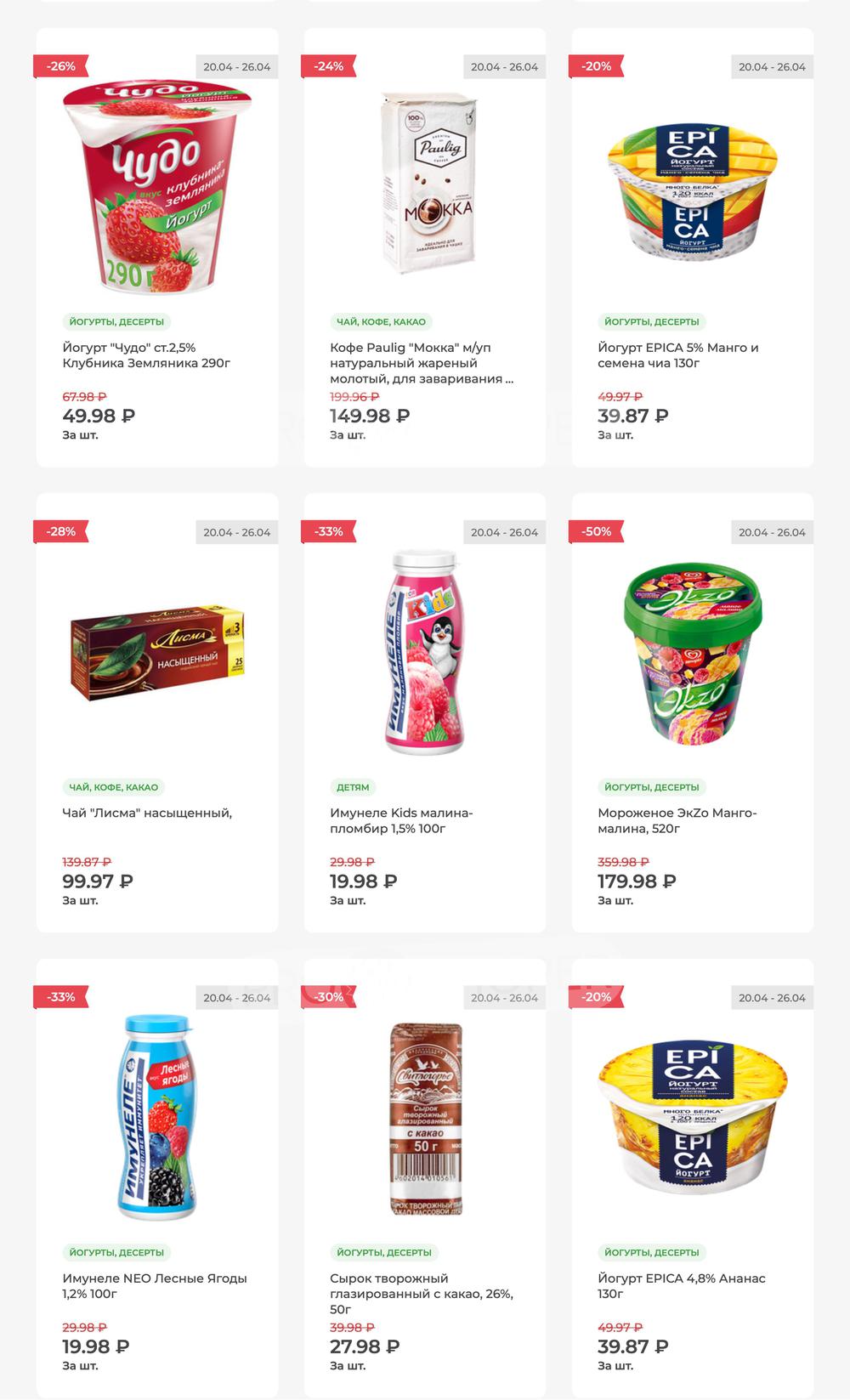The image size is (850, 1400).
Task: Click the Paulig Мокка coffee package image
Action: coord(425,184)
